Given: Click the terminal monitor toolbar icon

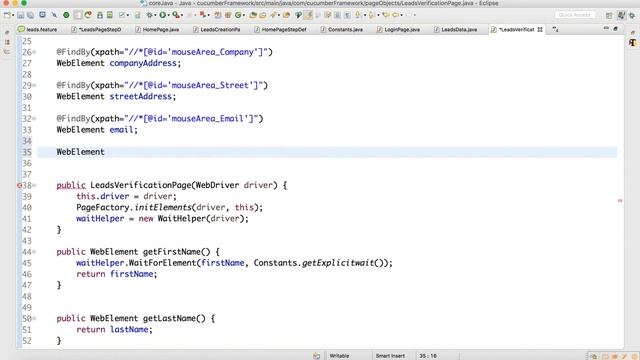Looking at the screenshot, I should pyautogui.click(x=42, y=15).
